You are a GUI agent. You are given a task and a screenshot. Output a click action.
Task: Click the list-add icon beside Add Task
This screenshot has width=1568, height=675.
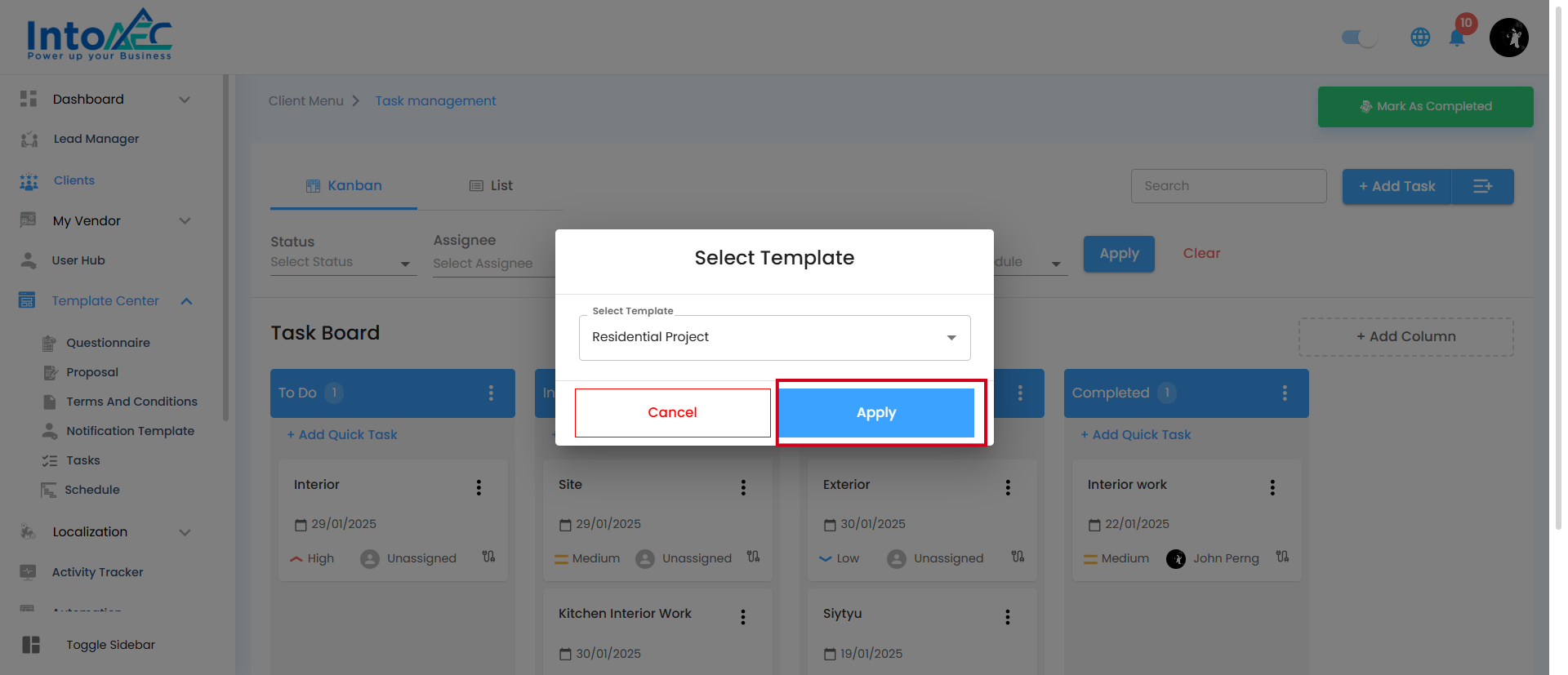[x=1482, y=186]
